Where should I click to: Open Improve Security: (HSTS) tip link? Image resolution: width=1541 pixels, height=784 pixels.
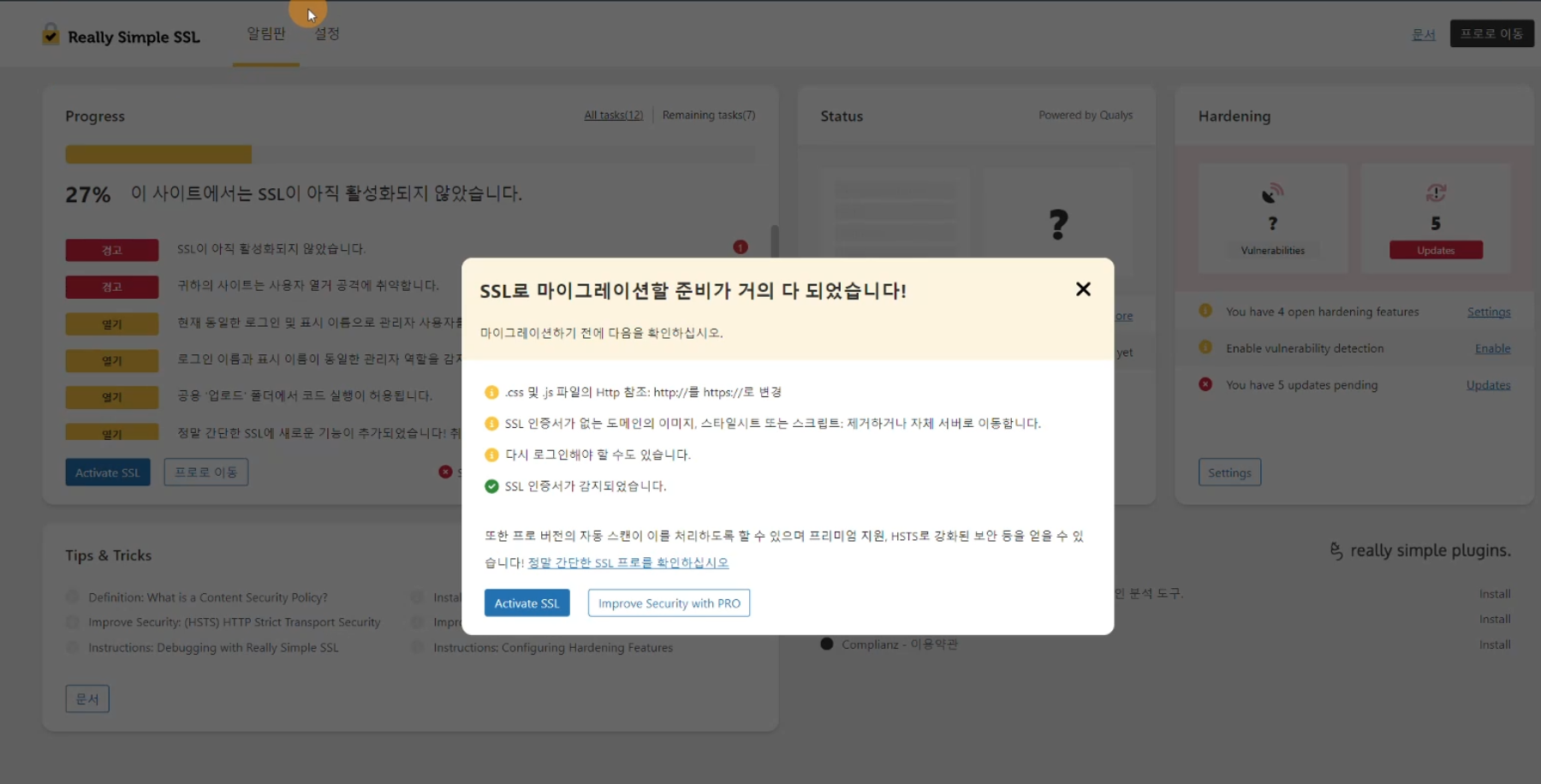[235, 622]
